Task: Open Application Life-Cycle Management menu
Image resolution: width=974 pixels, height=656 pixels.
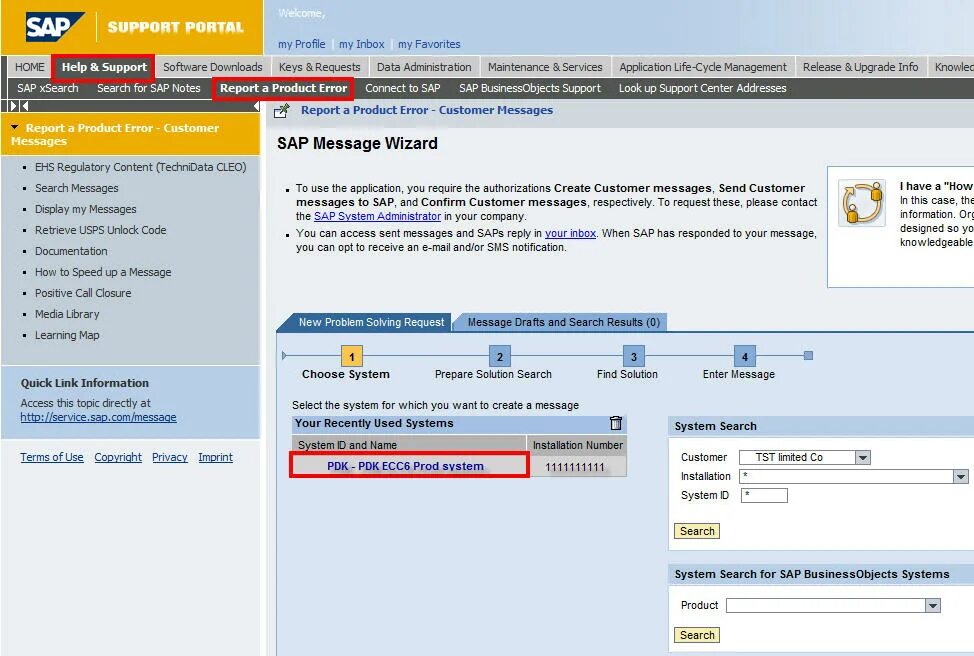Action: click(703, 67)
